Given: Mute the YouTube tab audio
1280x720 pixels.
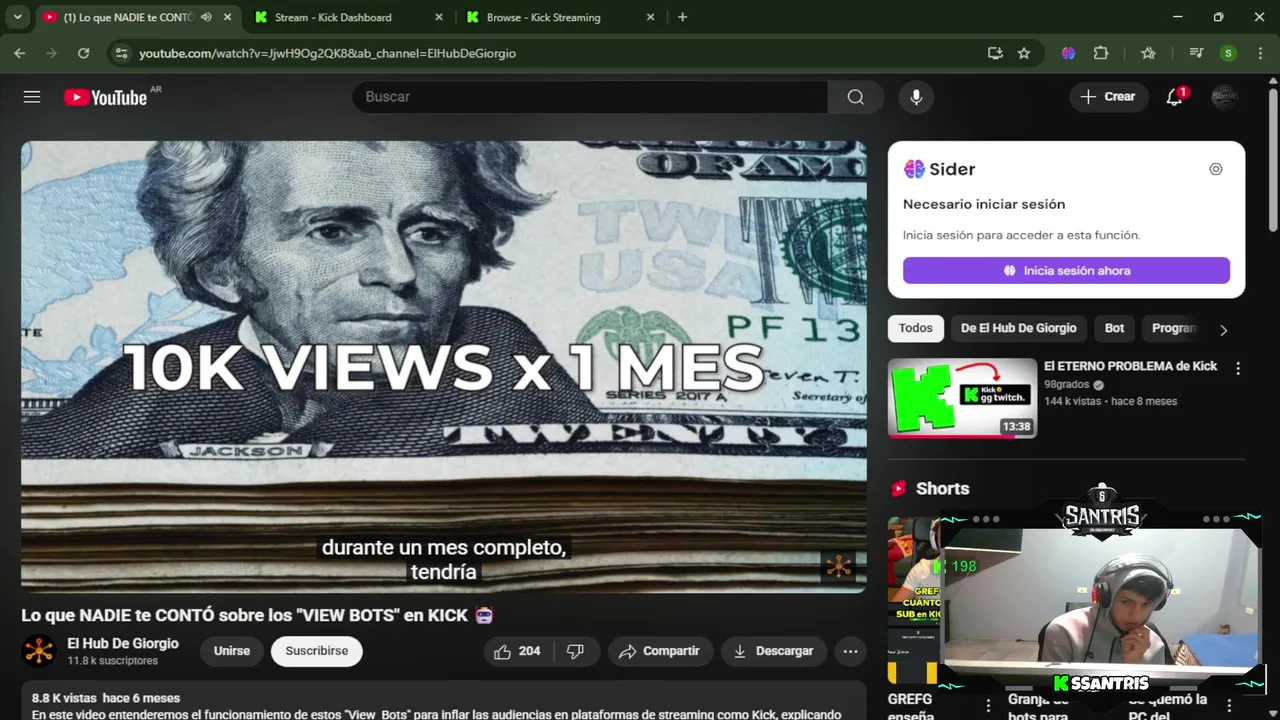Looking at the screenshot, I should point(206,17).
